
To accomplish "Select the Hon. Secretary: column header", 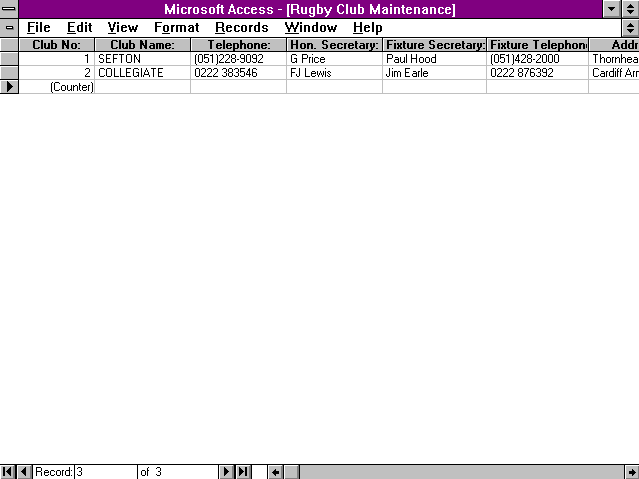I will tap(335, 45).
